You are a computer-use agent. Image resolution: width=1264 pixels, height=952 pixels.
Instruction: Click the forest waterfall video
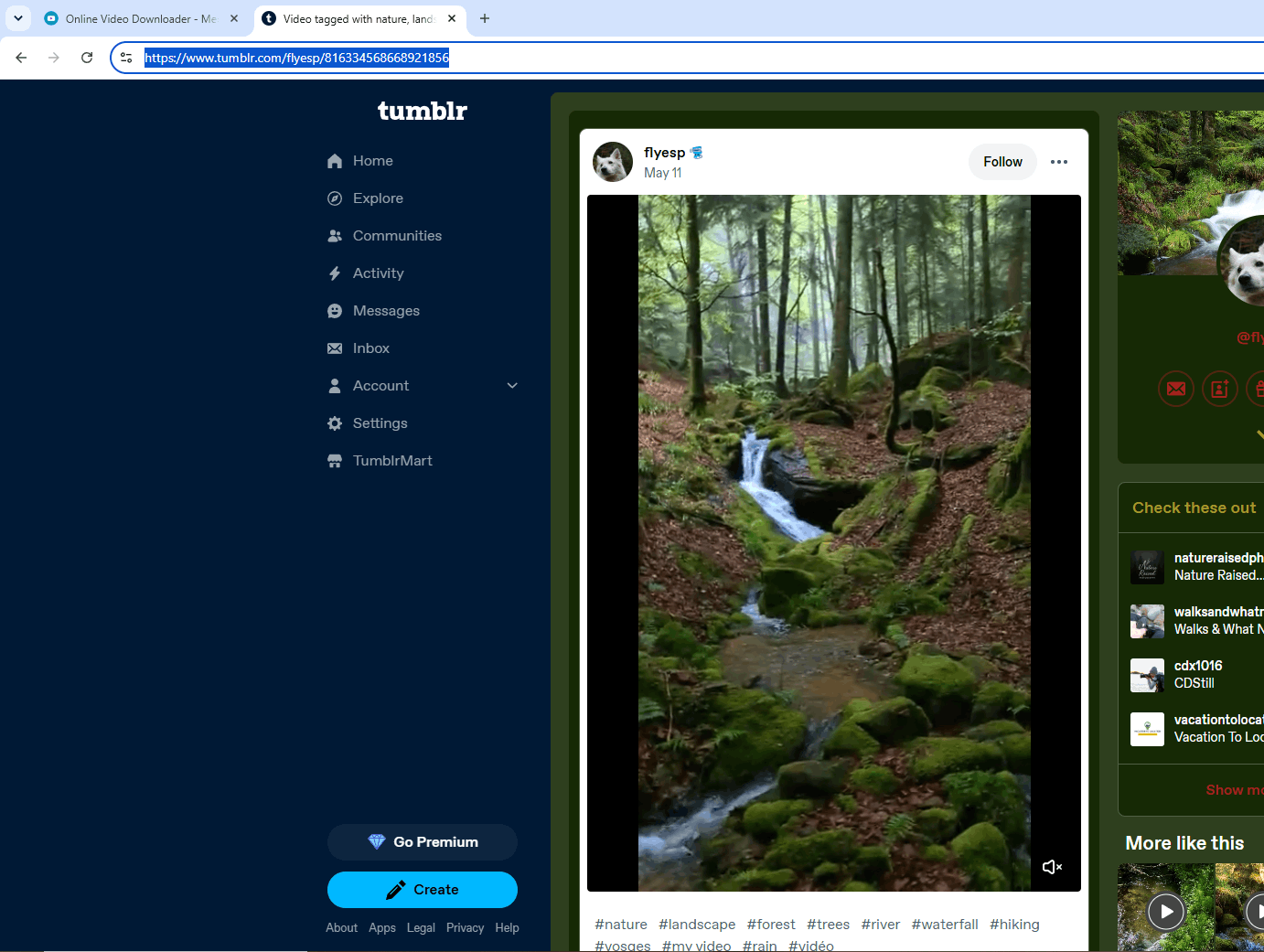[834, 543]
